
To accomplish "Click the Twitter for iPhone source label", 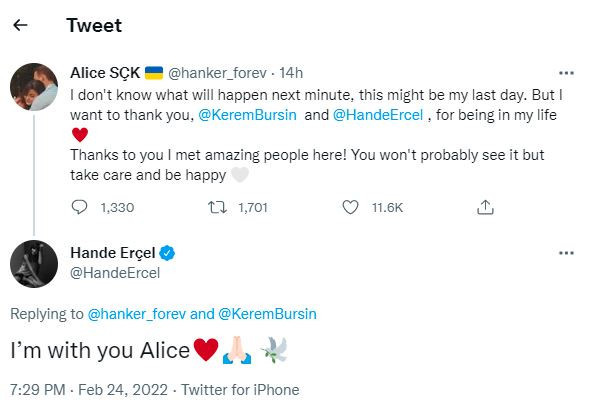I will (240, 390).
